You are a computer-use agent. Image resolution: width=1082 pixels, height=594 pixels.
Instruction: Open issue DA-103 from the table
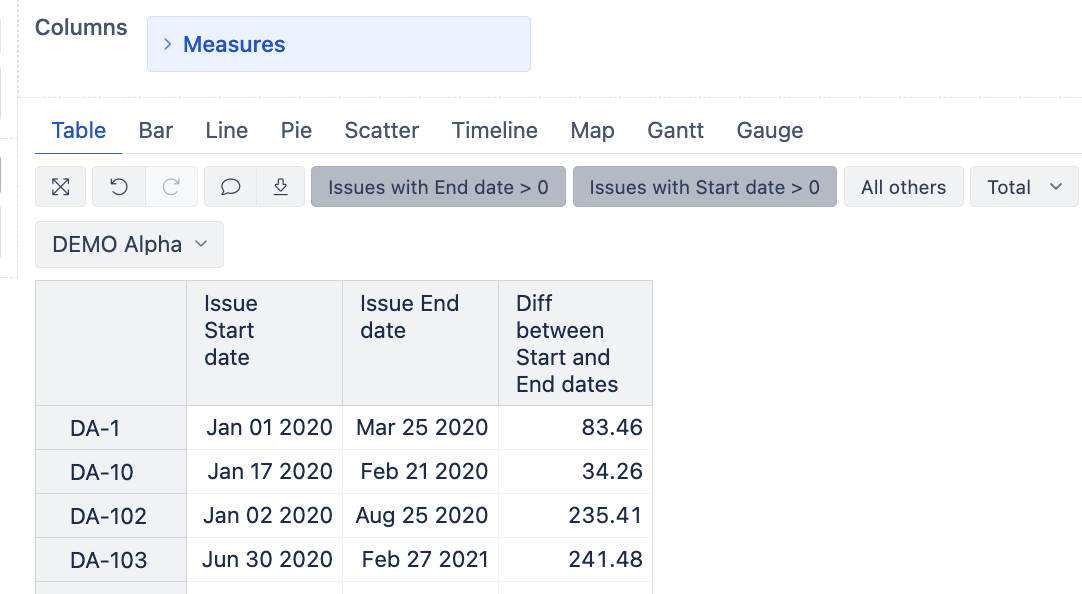click(x=110, y=559)
